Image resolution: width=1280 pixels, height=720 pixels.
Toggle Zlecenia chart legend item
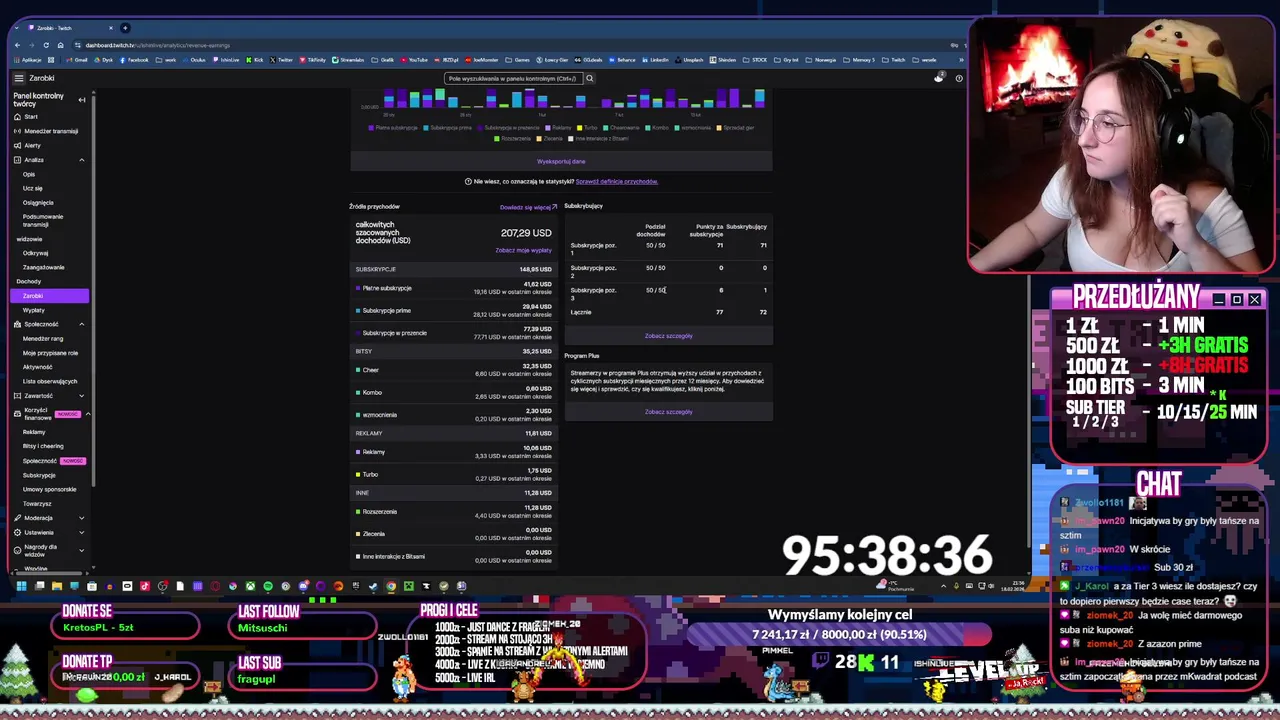click(x=548, y=139)
